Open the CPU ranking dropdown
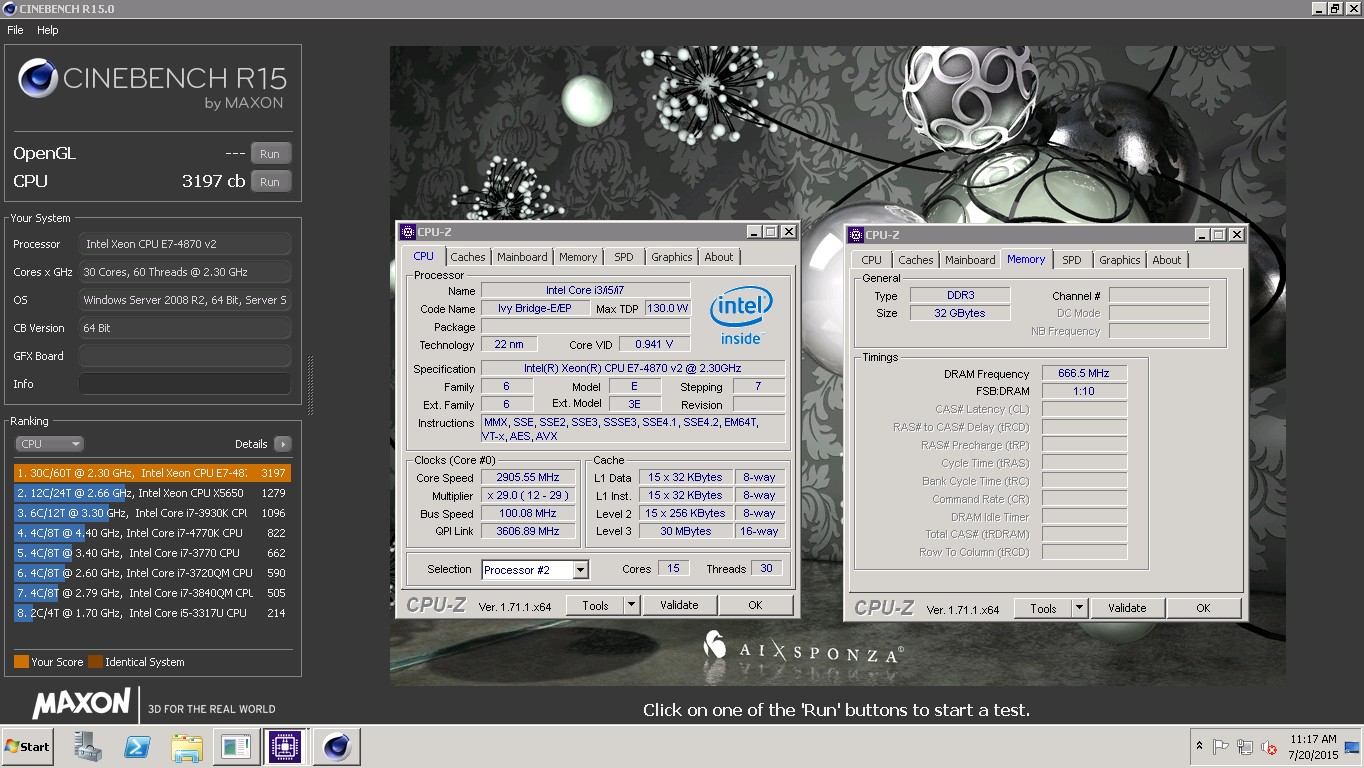Image resolution: width=1364 pixels, height=768 pixels. point(49,443)
